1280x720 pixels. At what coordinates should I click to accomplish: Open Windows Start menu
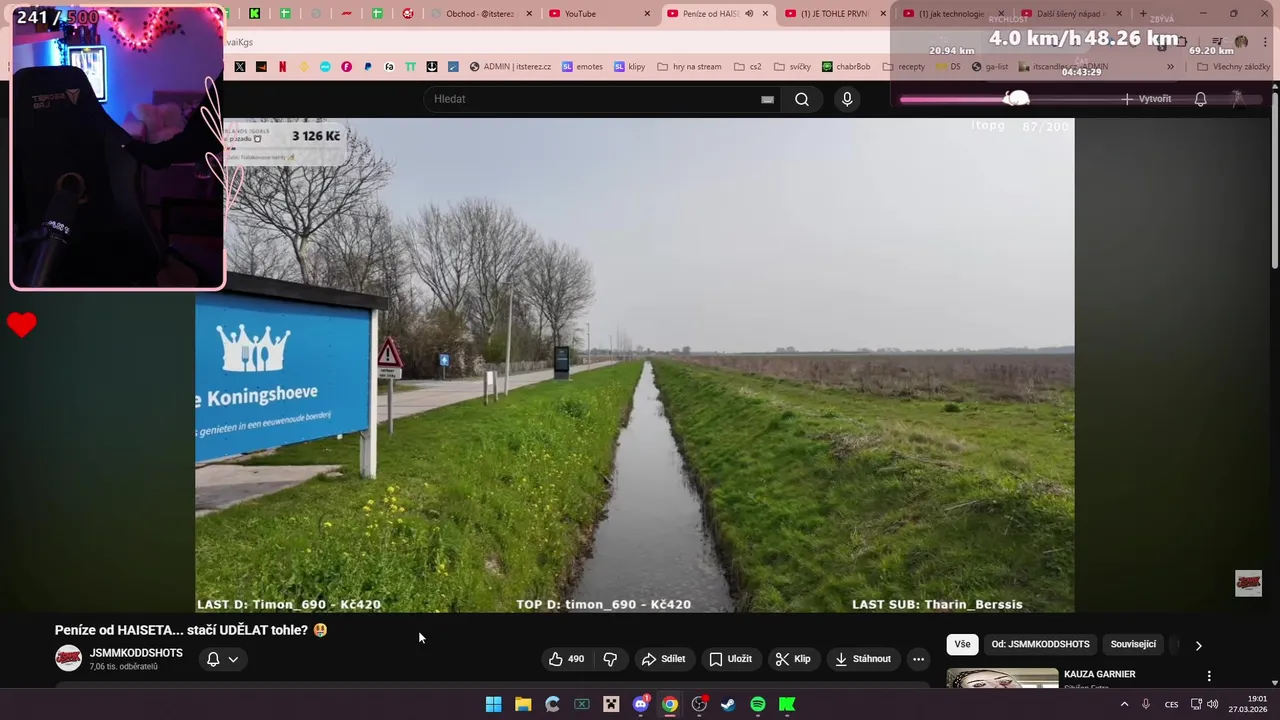[x=493, y=704]
